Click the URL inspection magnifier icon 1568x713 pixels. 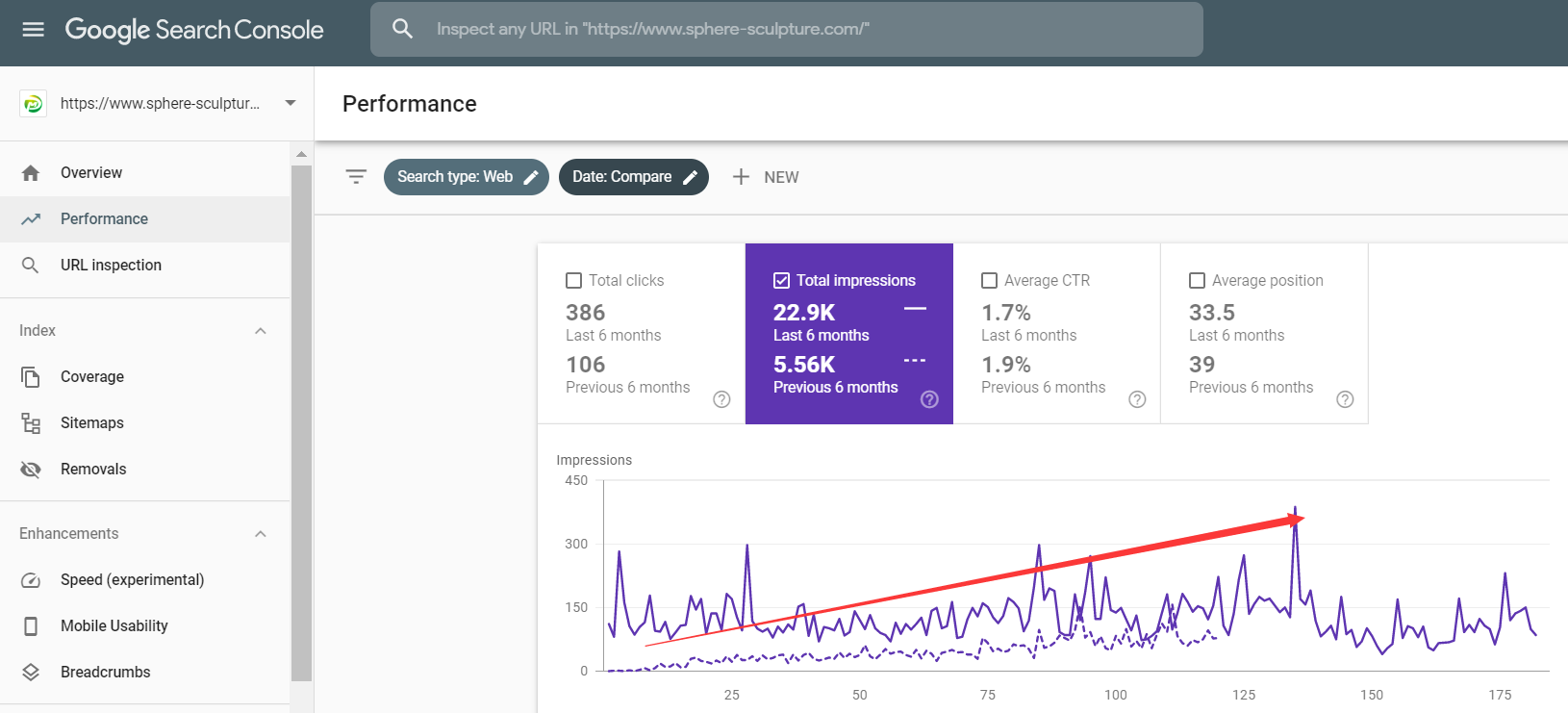coord(31,266)
